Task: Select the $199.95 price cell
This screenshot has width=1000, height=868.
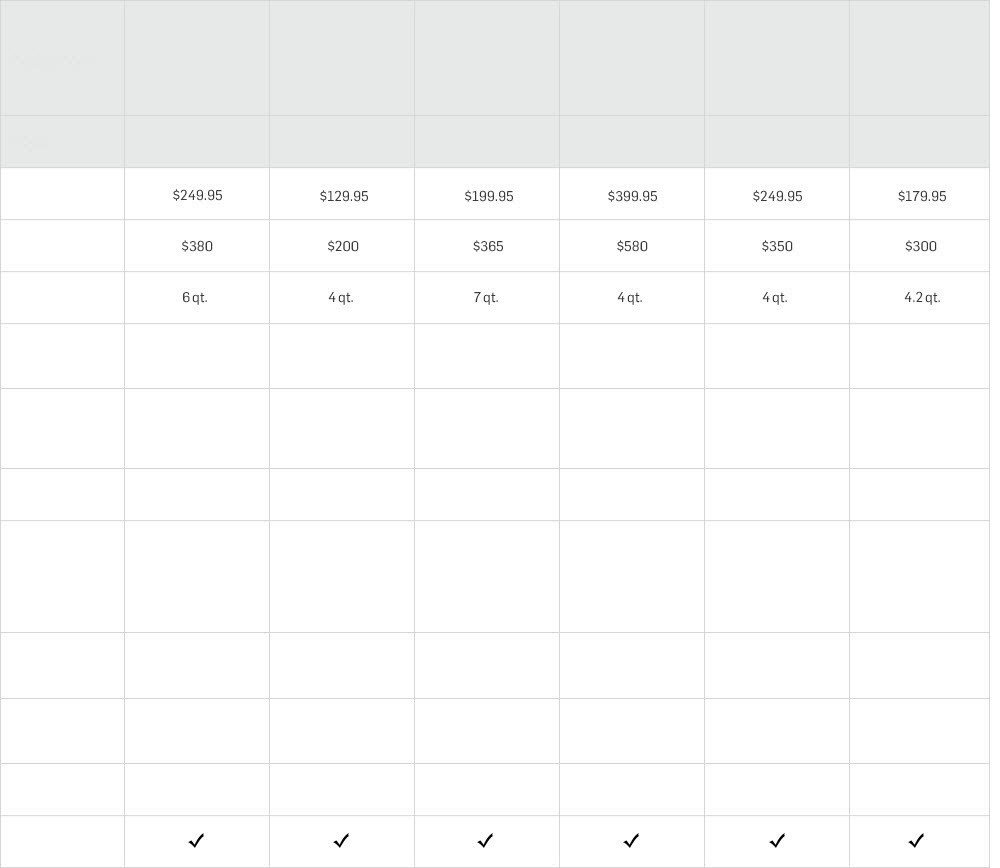Action: 489,196
